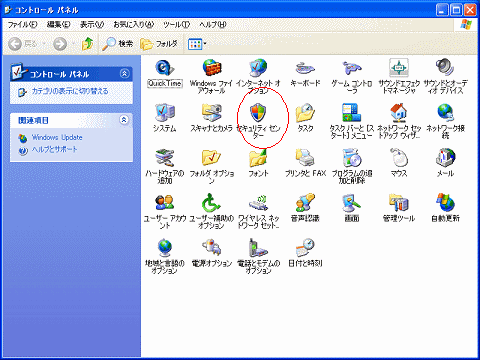This screenshot has height=360, width=480.
Task: Click the forward arrow toolbar button
Action: coord(60,44)
